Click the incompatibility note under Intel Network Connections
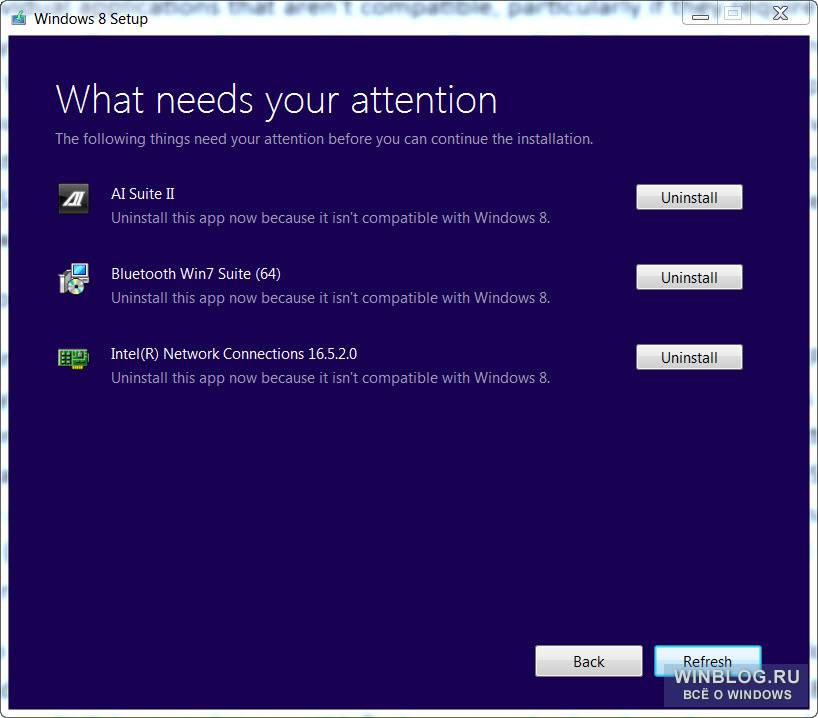This screenshot has height=718, width=818. (330, 378)
